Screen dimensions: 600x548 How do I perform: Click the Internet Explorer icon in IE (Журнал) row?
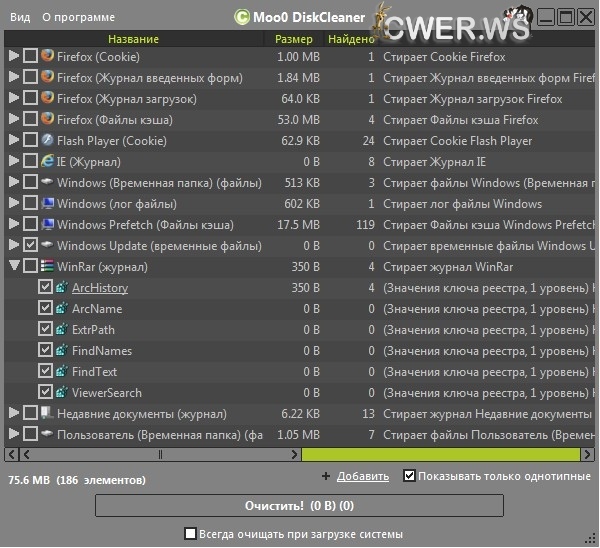pyautogui.click(x=47, y=162)
